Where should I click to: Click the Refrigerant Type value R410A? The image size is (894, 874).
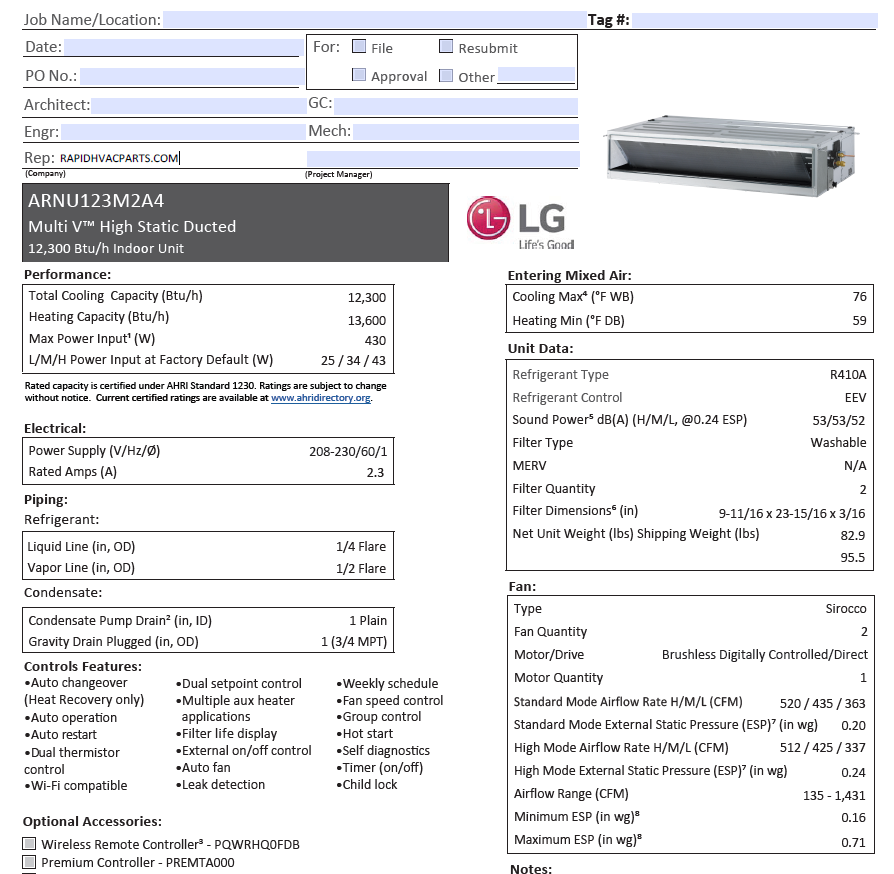click(x=848, y=375)
